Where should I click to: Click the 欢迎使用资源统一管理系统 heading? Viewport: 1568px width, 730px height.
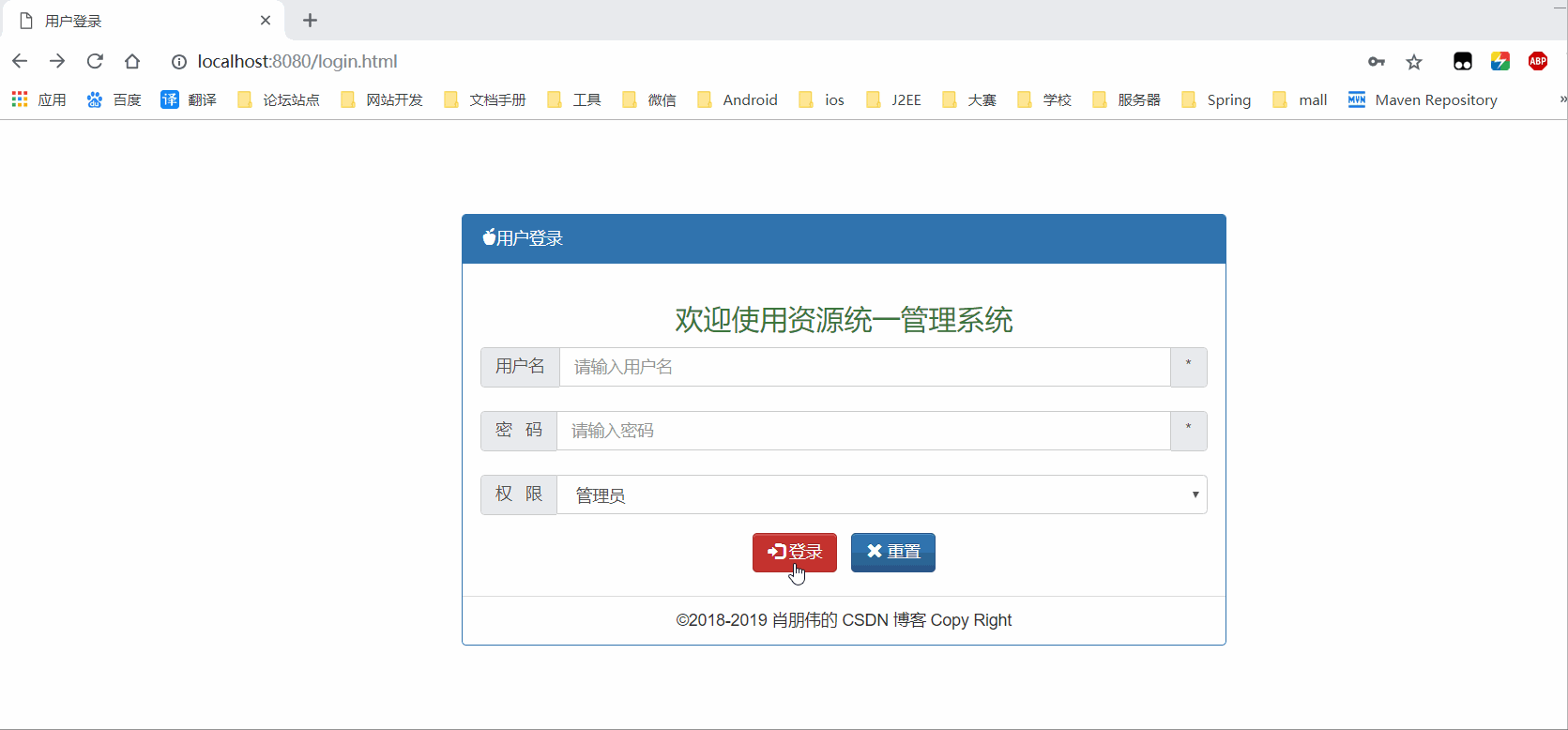[844, 320]
